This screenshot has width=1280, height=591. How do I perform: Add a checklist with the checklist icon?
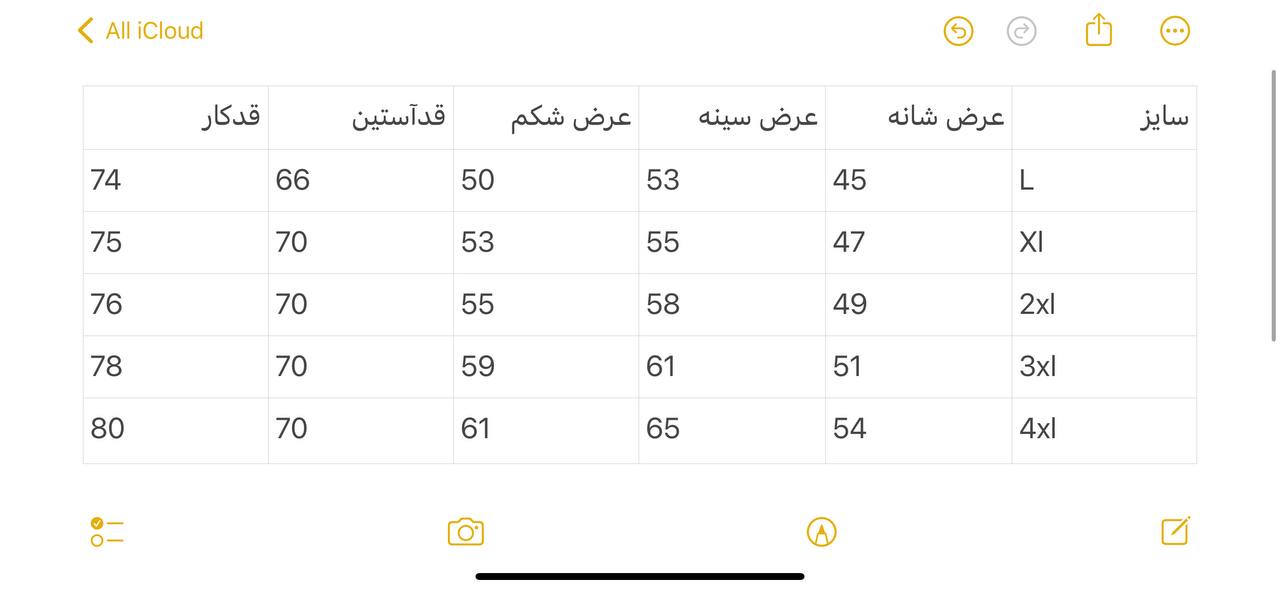point(107,532)
